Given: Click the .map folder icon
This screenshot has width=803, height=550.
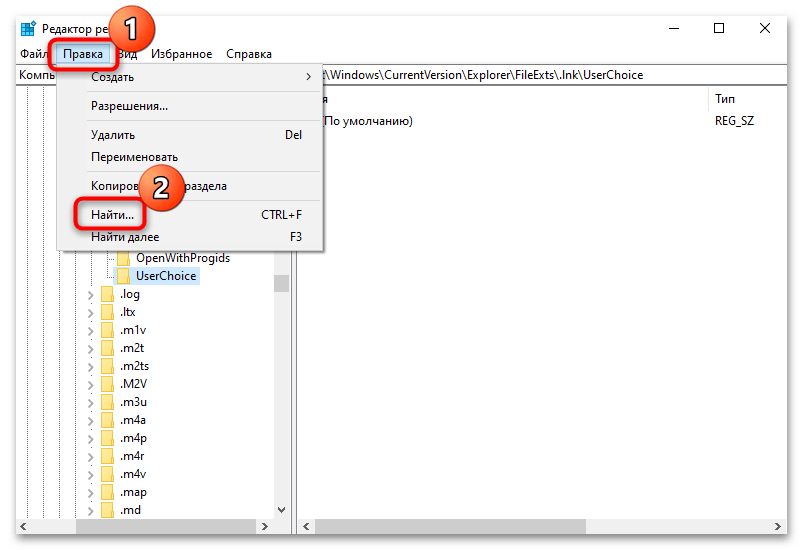Looking at the screenshot, I should click(107, 492).
